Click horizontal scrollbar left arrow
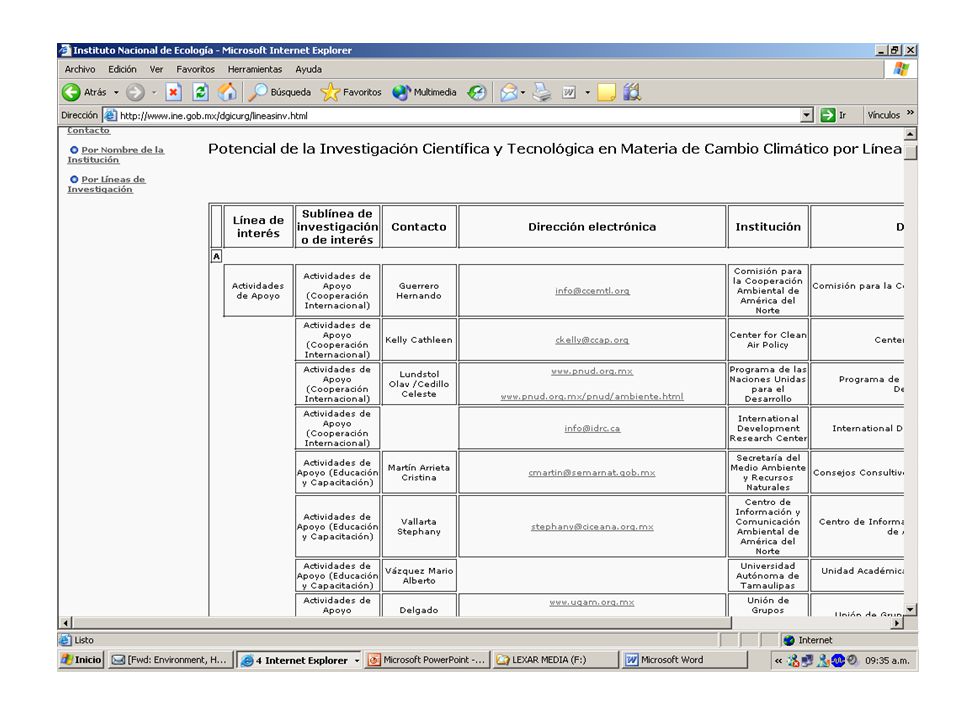This screenshot has width=960, height=720. tap(66, 623)
